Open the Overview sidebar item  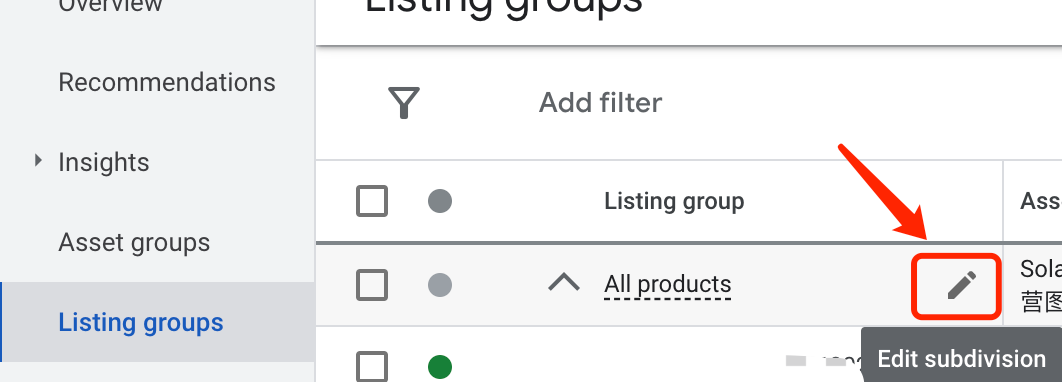(x=110, y=5)
